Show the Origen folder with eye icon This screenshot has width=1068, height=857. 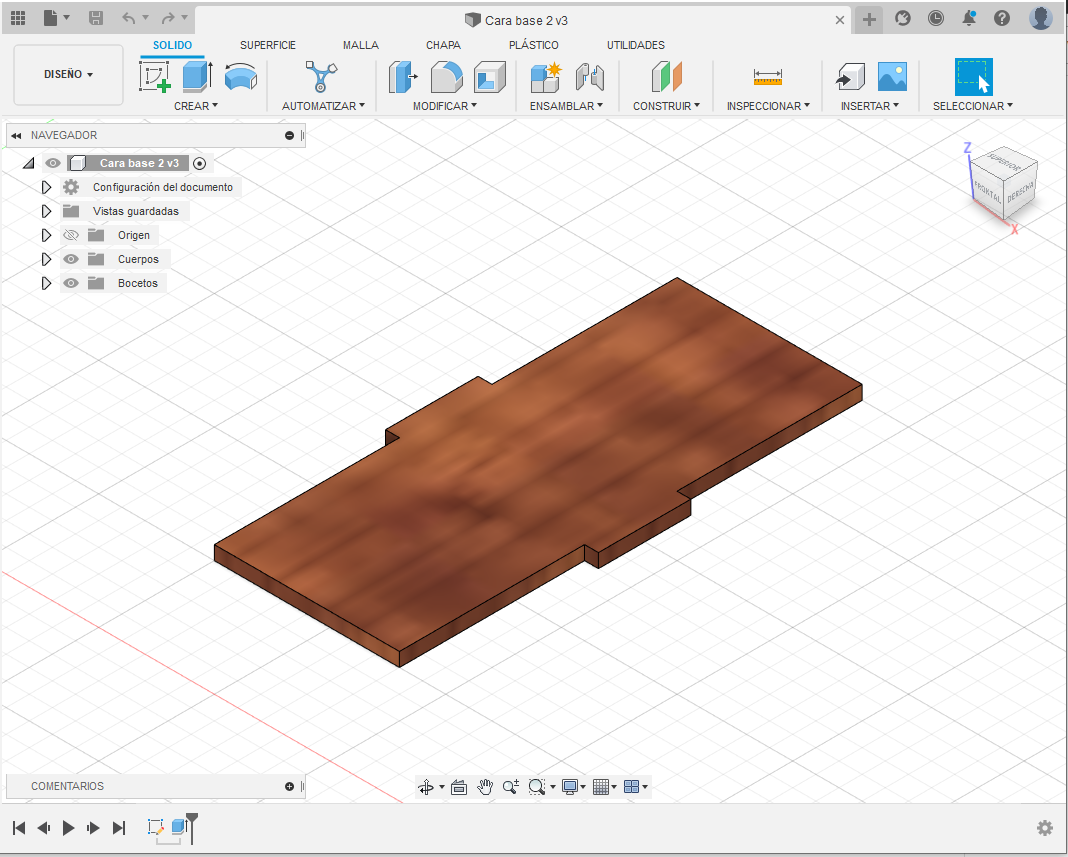71,235
